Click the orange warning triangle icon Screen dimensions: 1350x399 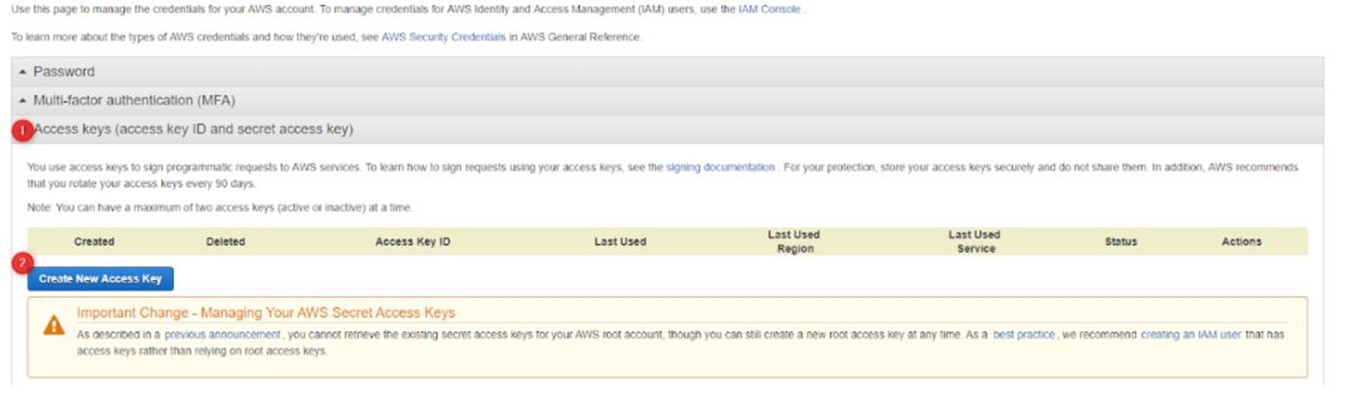[x=54, y=326]
